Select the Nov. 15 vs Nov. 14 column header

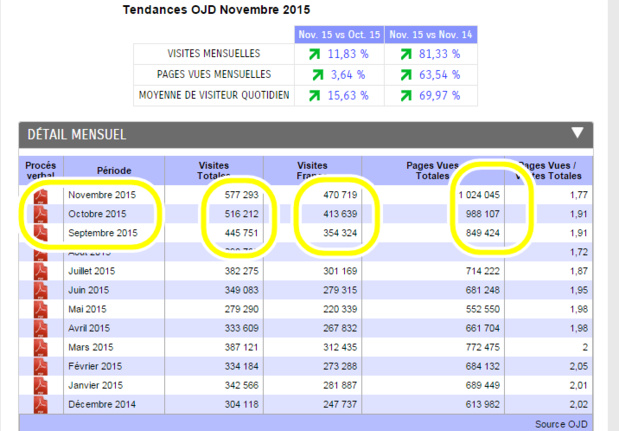[x=431, y=35]
